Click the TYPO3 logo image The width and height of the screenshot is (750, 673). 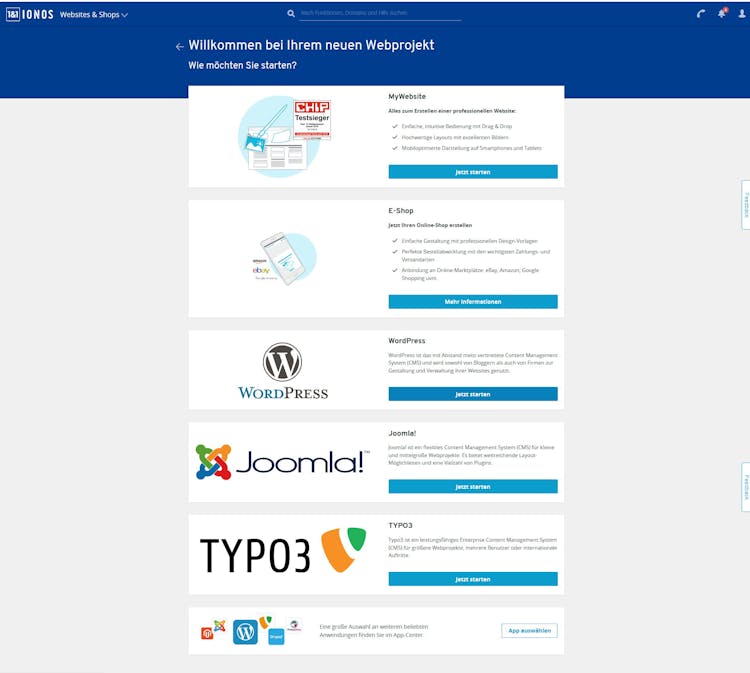coord(283,551)
